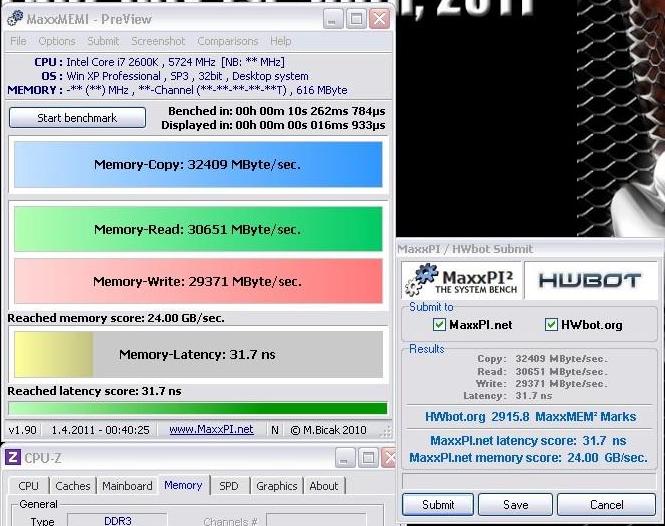
Task: Click the CPU-Z title bar icon
Action: (12, 458)
